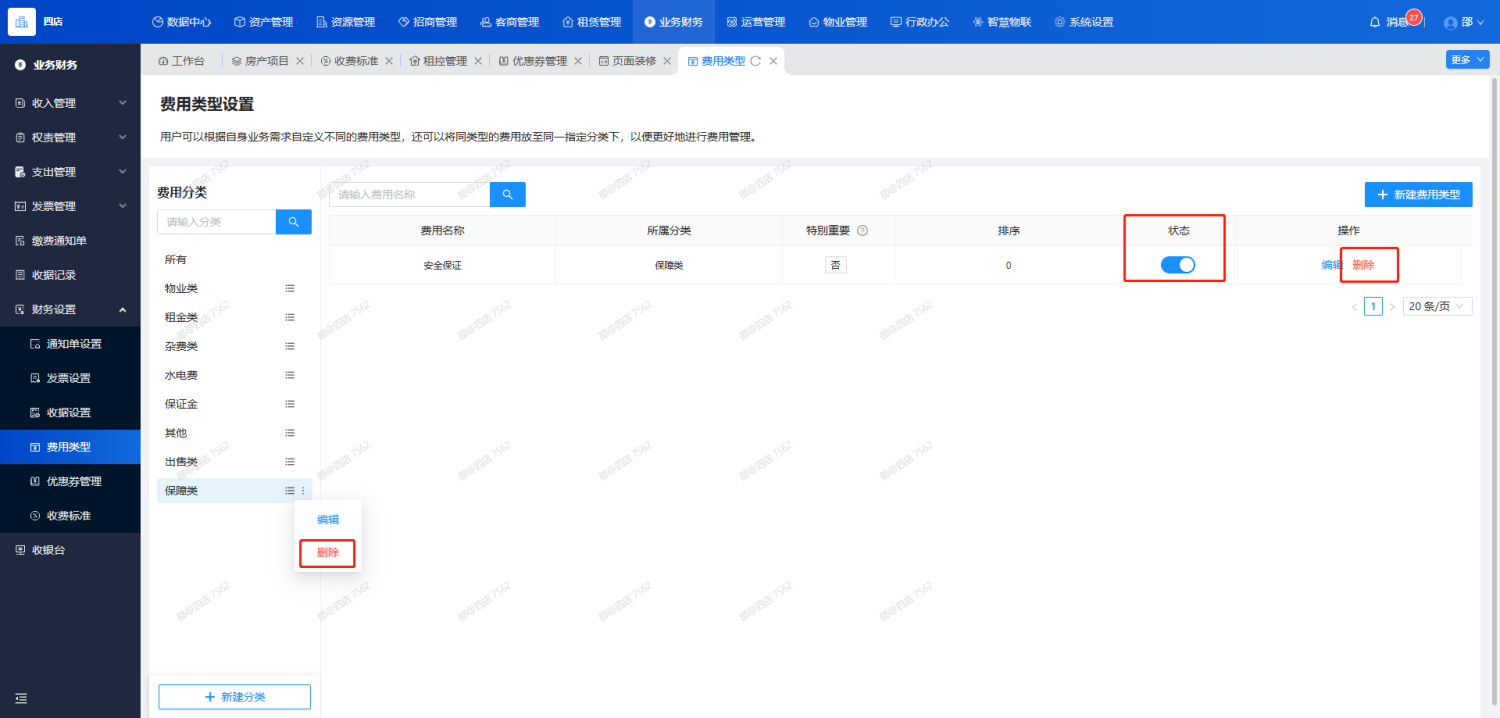Image resolution: width=1500 pixels, height=718 pixels.
Task: Select 编辑 in the 保障类 popup menu
Action: coord(328,519)
